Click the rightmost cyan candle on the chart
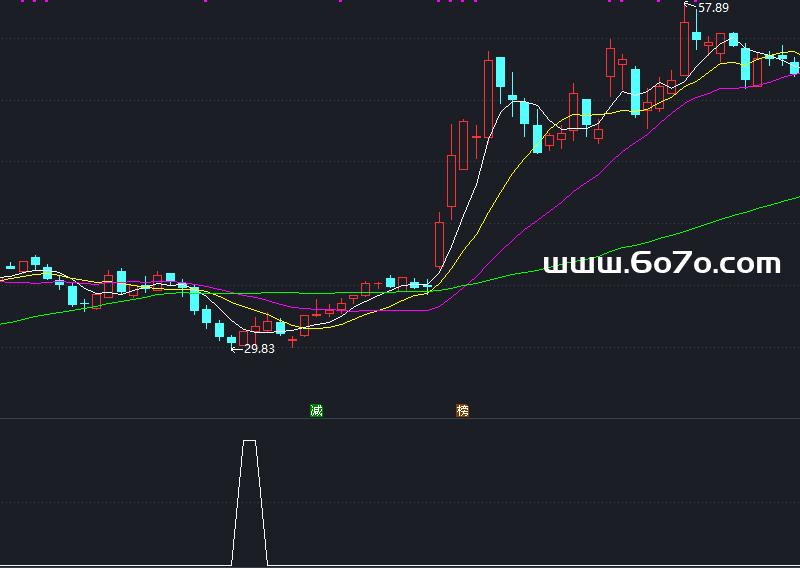The image size is (800, 568). tap(795, 67)
